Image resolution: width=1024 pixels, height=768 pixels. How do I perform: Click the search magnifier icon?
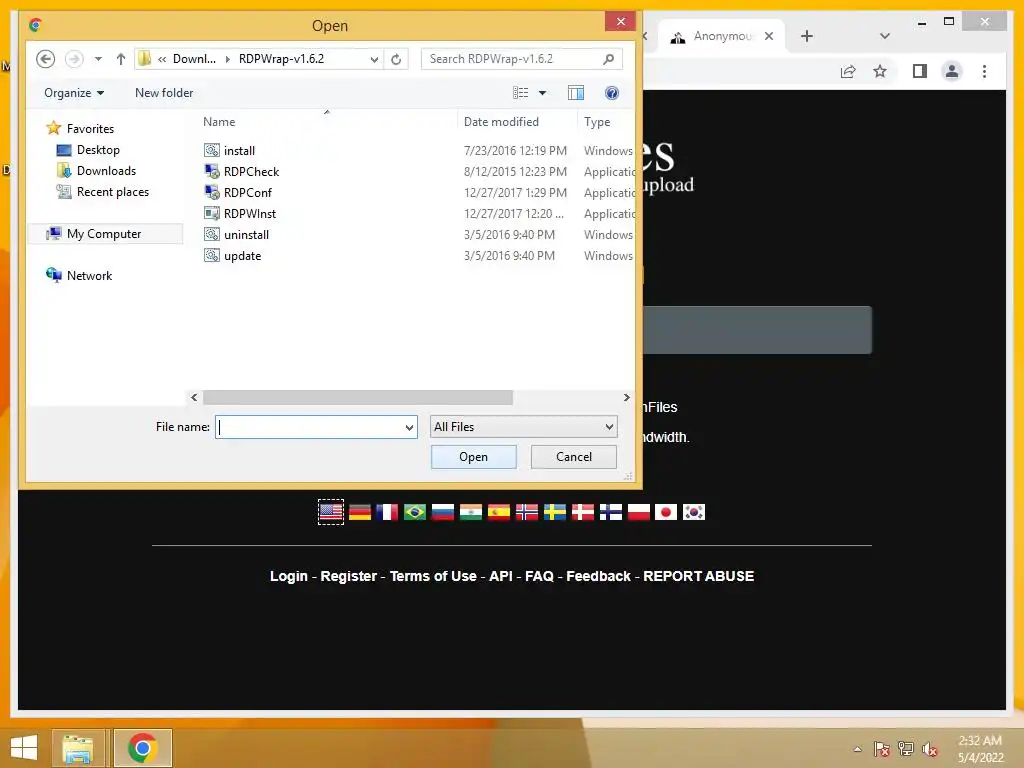coord(609,59)
